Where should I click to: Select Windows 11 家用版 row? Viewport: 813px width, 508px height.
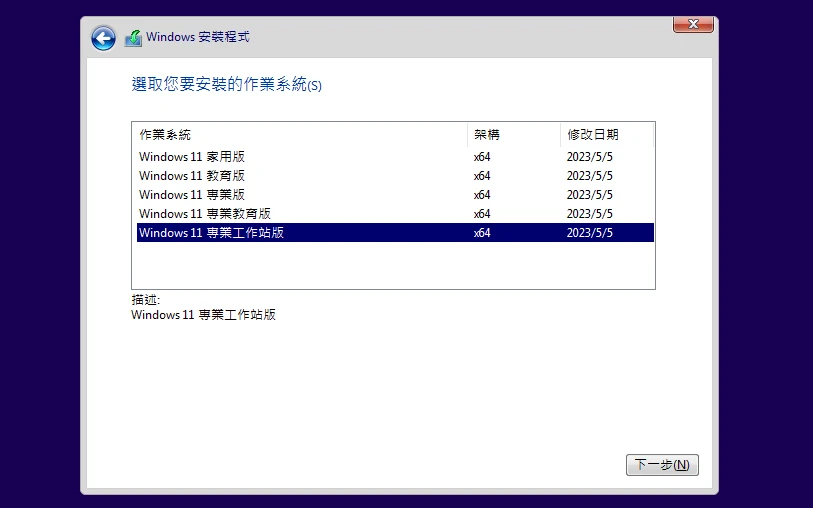click(x=395, y=157)
